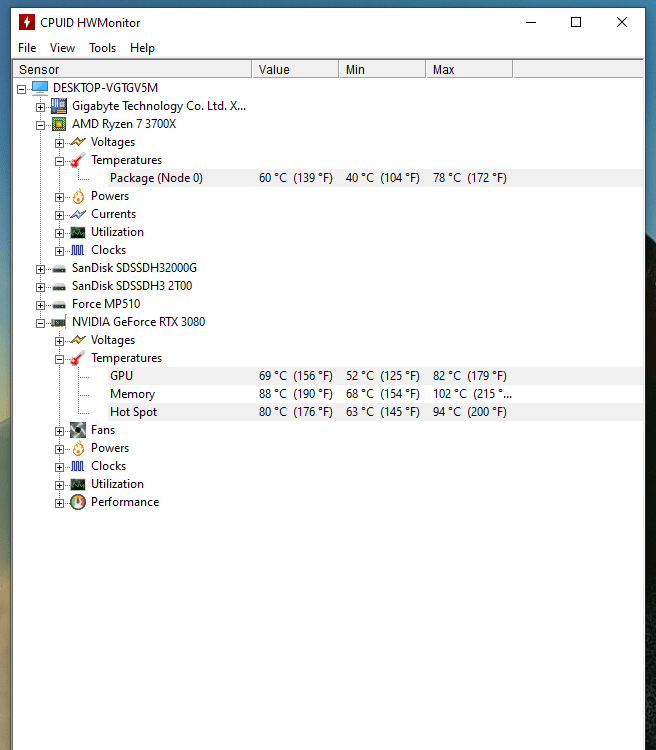Expand the CPU Voltages node
Viewport: 656px width, 750px height.
[x=59, y=143]
